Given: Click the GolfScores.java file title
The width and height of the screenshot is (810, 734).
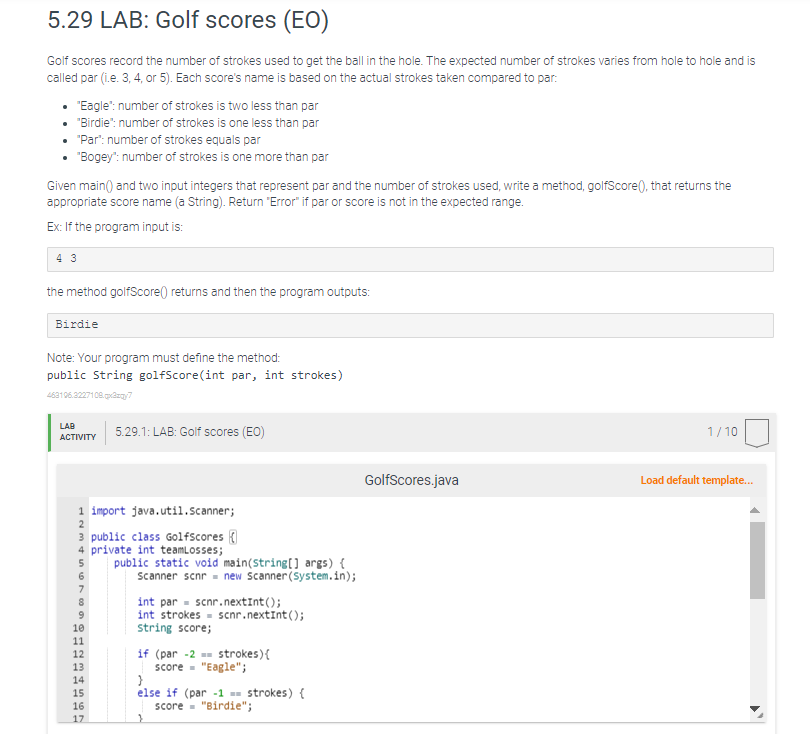Looking at the screenshot, I should [411, 480].
